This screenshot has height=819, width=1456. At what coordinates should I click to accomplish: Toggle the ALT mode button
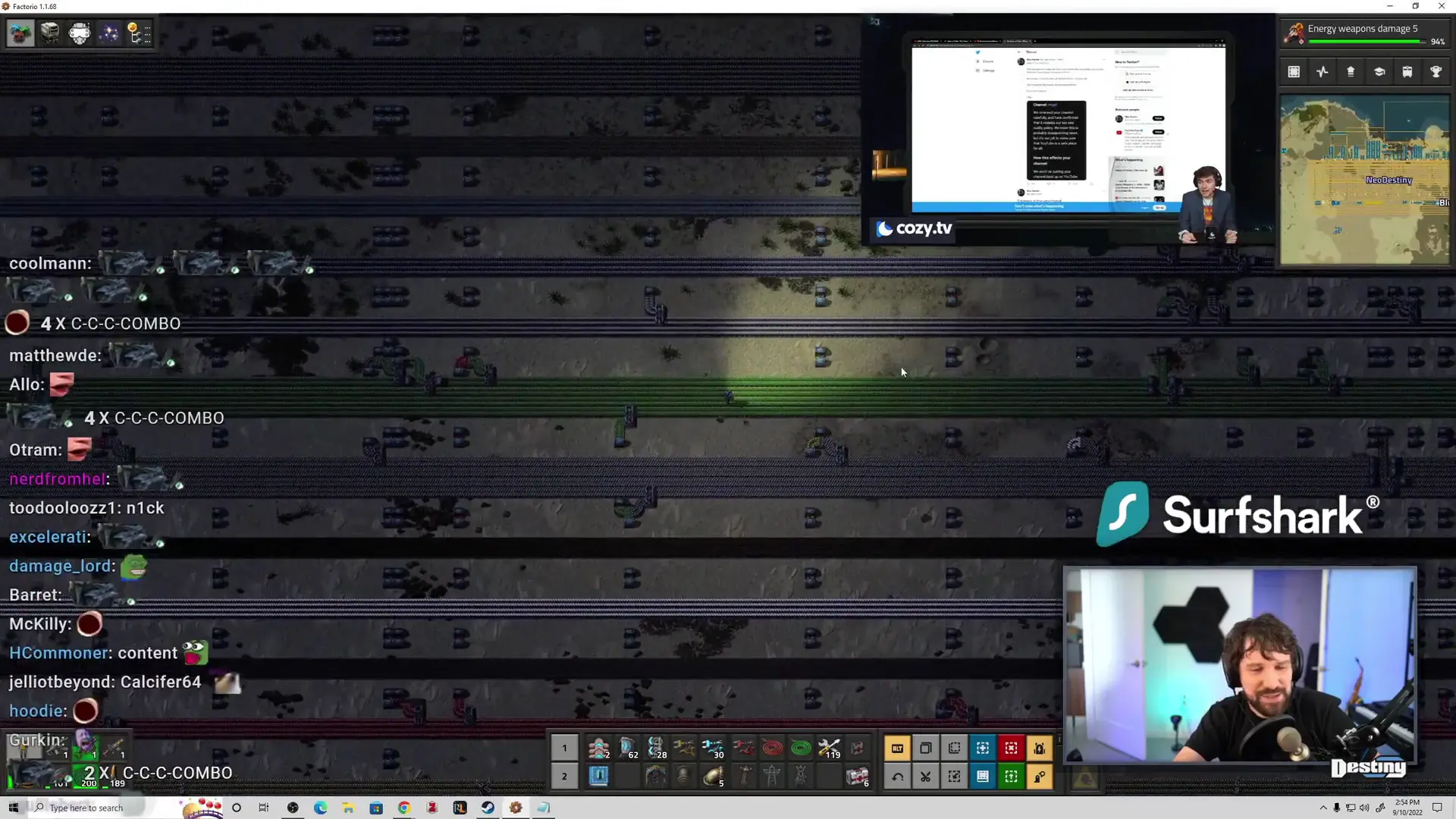pyautogui.click(x=897, y=748)
